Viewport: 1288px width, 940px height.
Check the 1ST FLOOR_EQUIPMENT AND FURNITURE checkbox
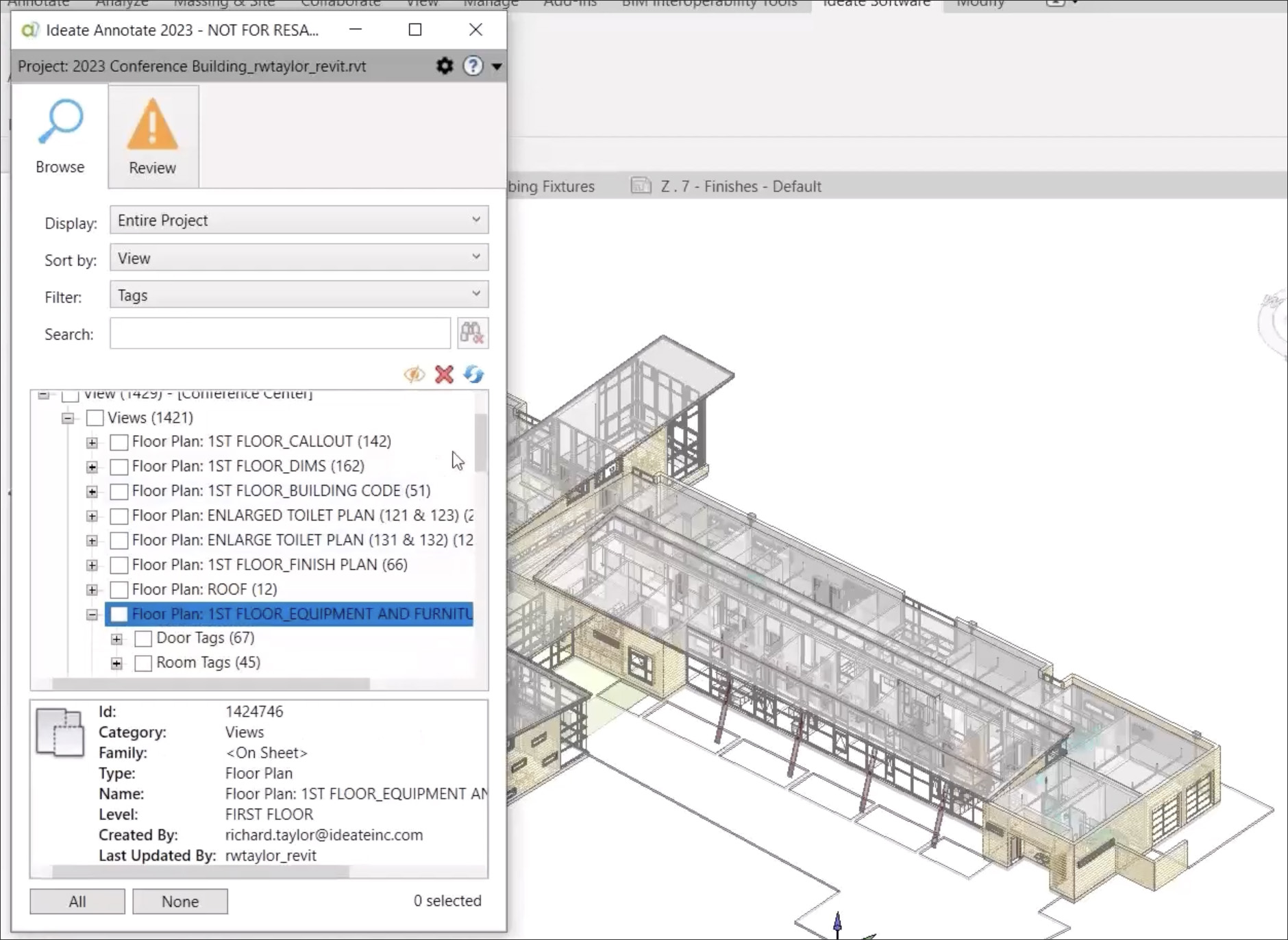pos(119,614)
